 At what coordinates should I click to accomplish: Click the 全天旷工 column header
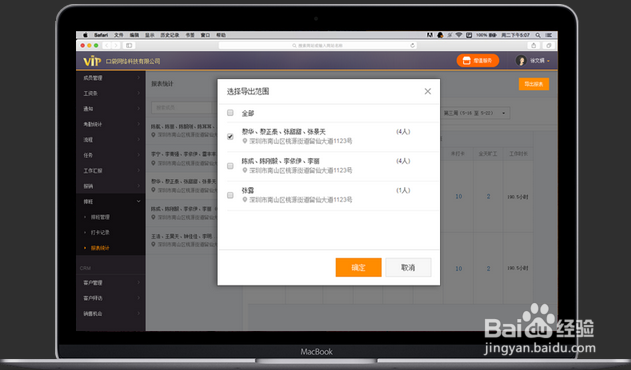(x=488, y=154)
